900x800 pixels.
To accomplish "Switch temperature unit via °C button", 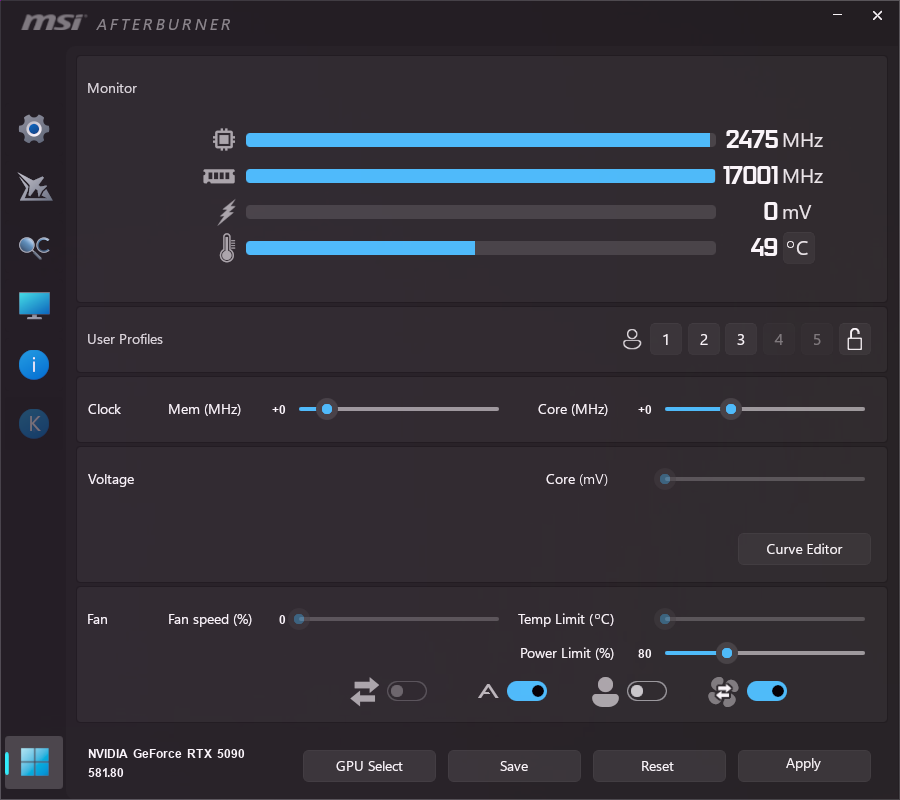I will click(x=798, y=248).
